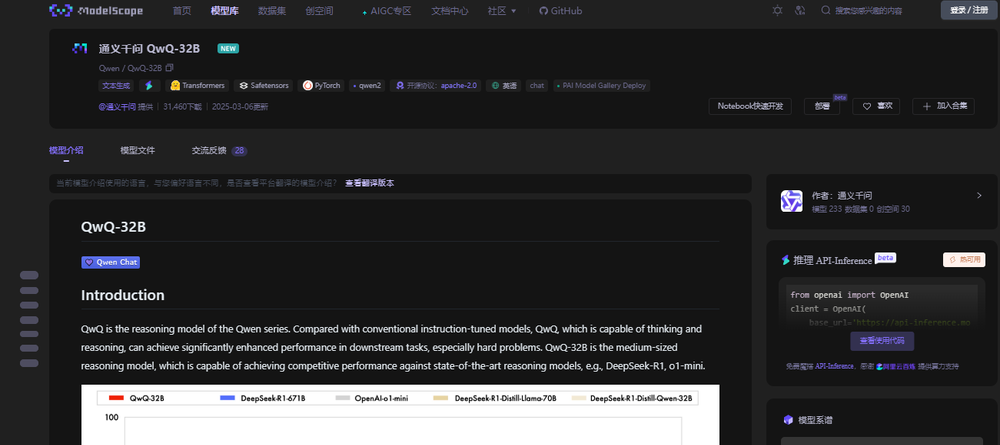
Task: Open the 阿里云百炼 link
Action: click(895, 367)
